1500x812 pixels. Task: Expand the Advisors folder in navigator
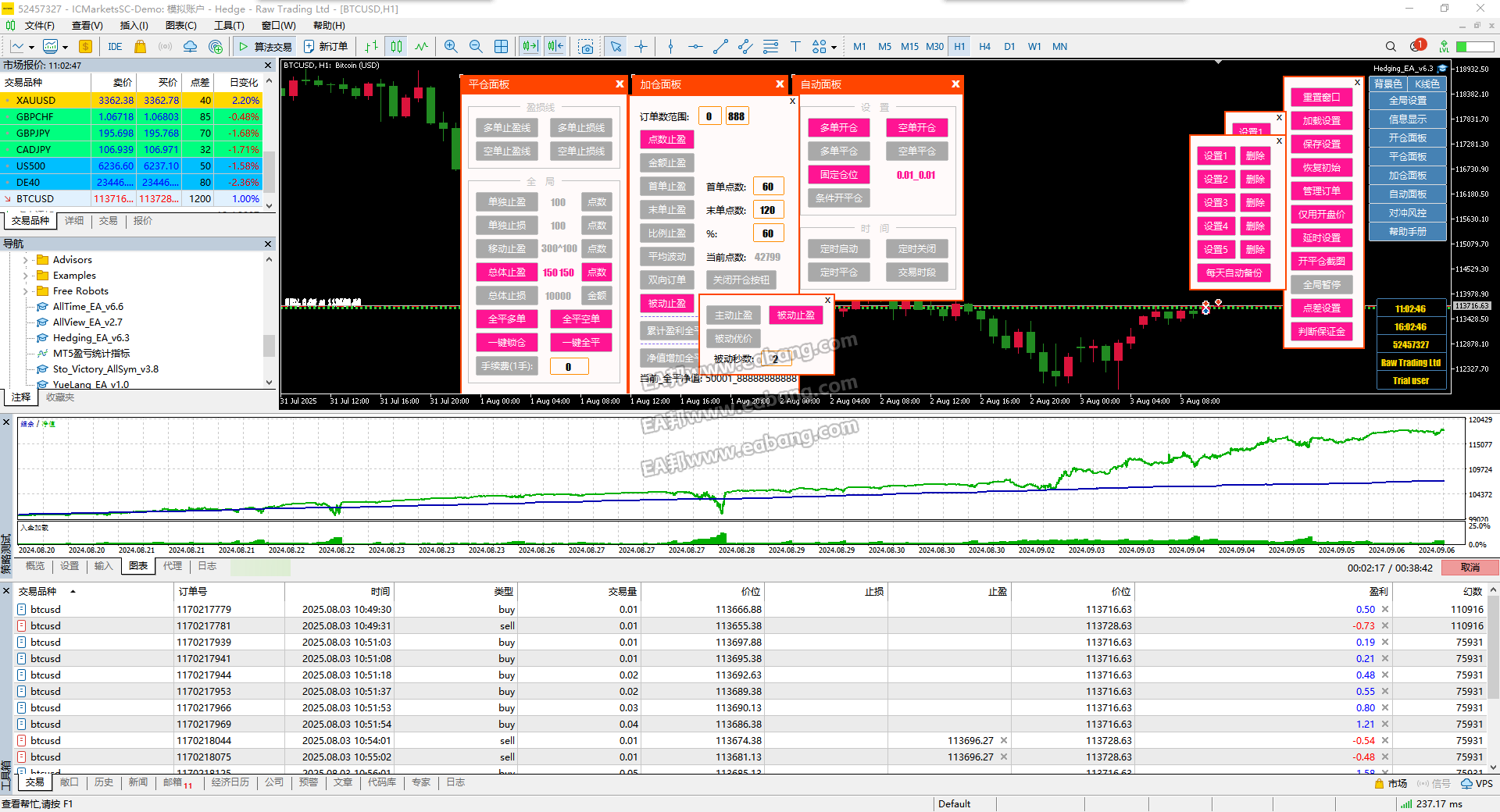point(26,260)
